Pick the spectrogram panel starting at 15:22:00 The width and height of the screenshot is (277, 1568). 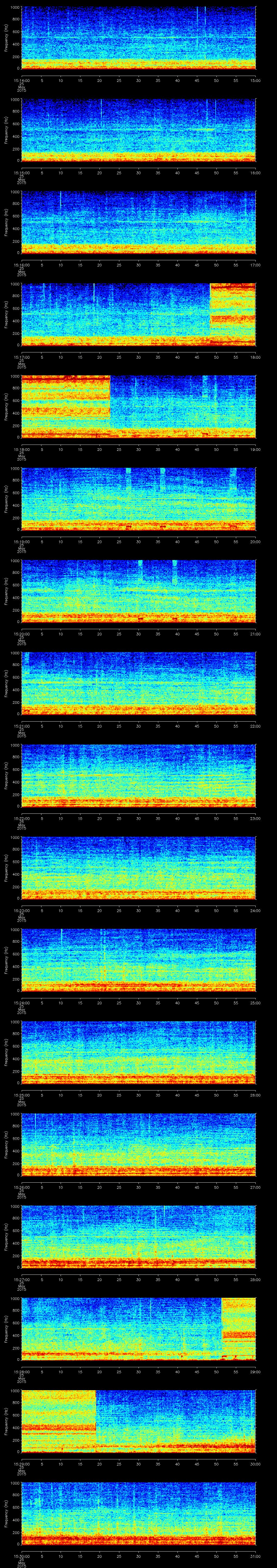[x=139, y=776]
